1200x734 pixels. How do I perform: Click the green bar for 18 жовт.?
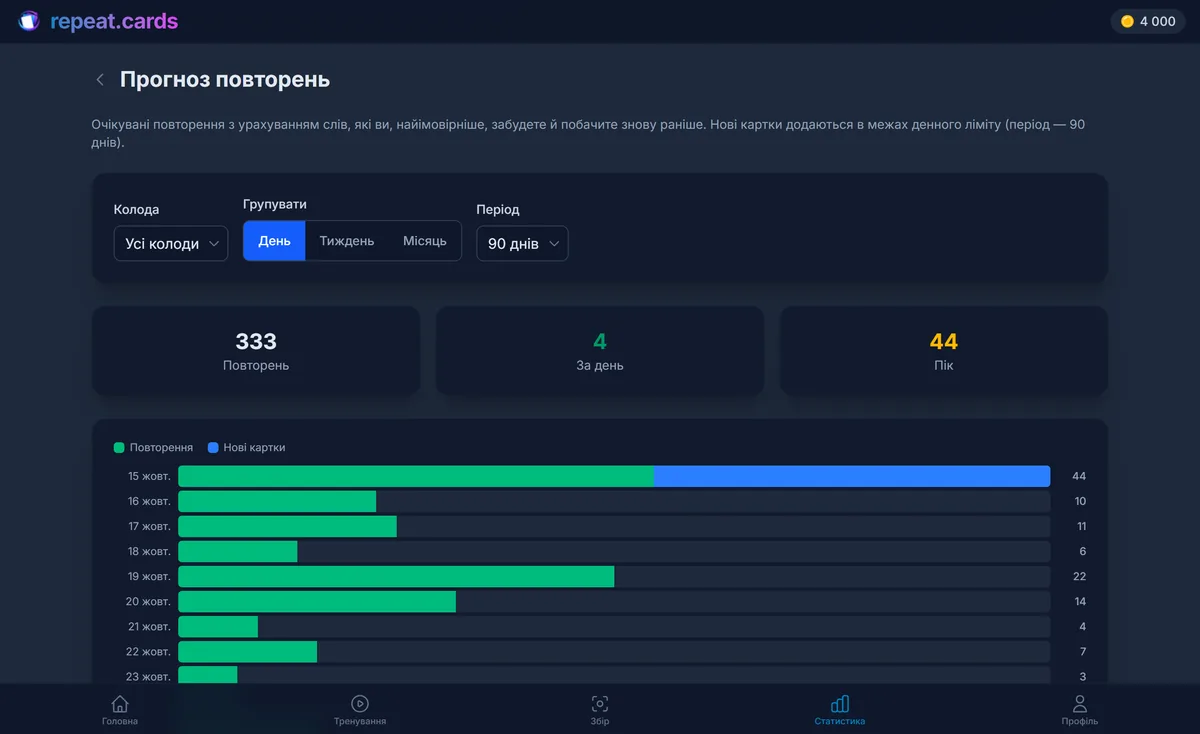tap(238, 551)
